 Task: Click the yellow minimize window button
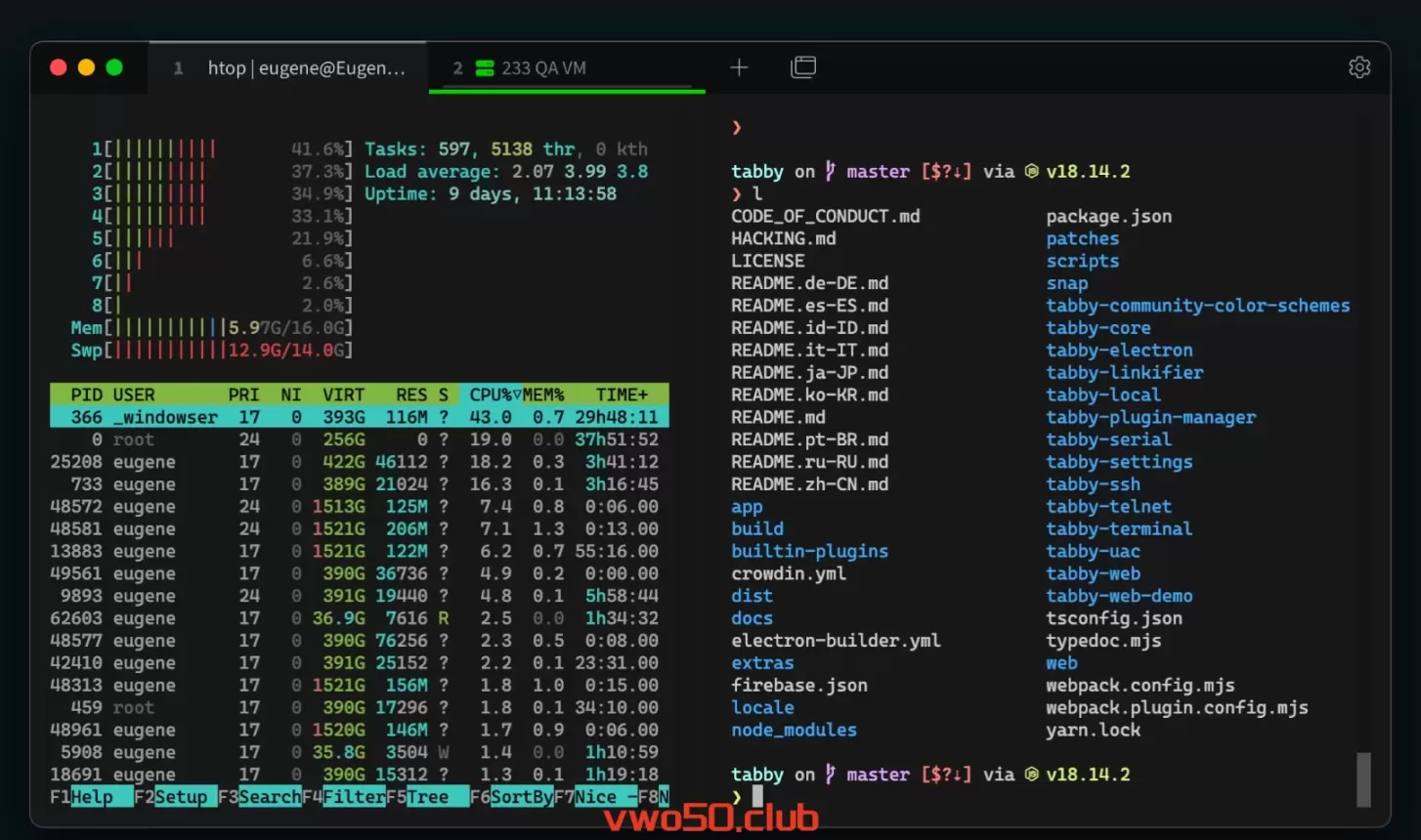86,67
